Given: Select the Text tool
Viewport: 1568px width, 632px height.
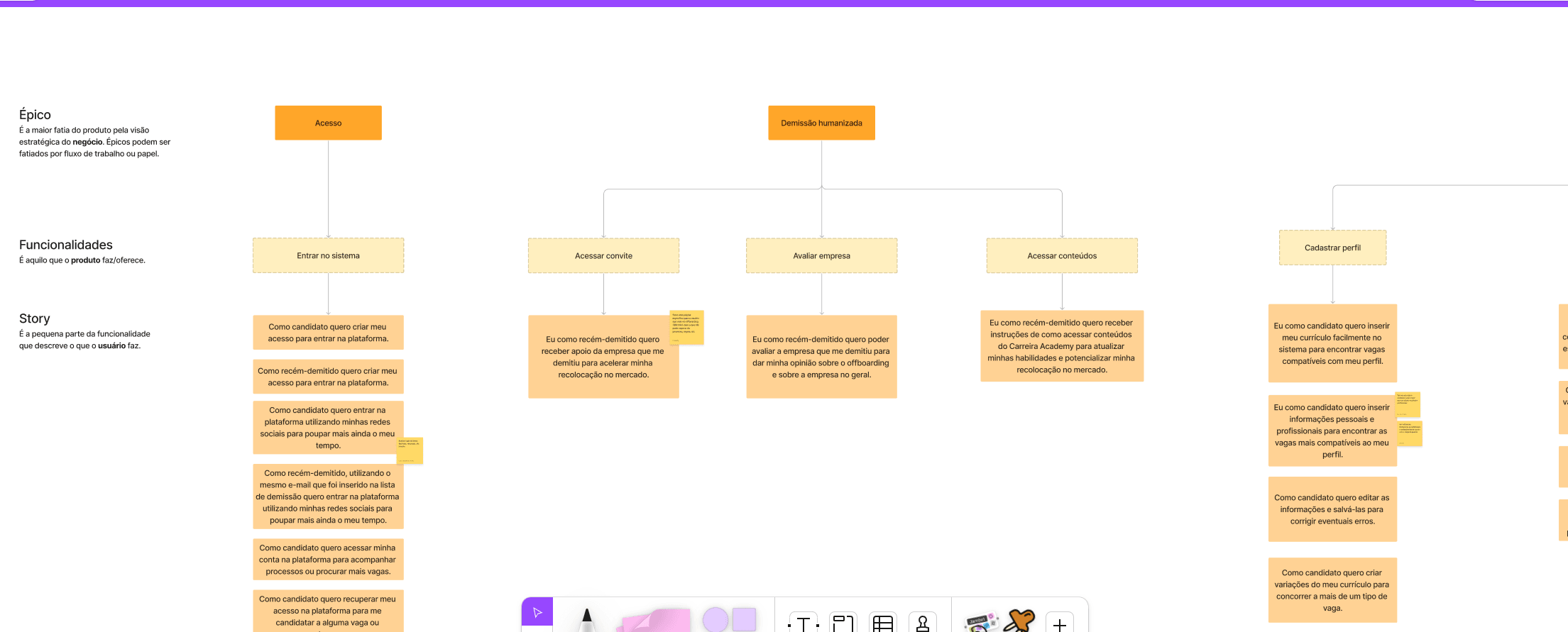Looking at the screenshot, I should coord(804,622).
